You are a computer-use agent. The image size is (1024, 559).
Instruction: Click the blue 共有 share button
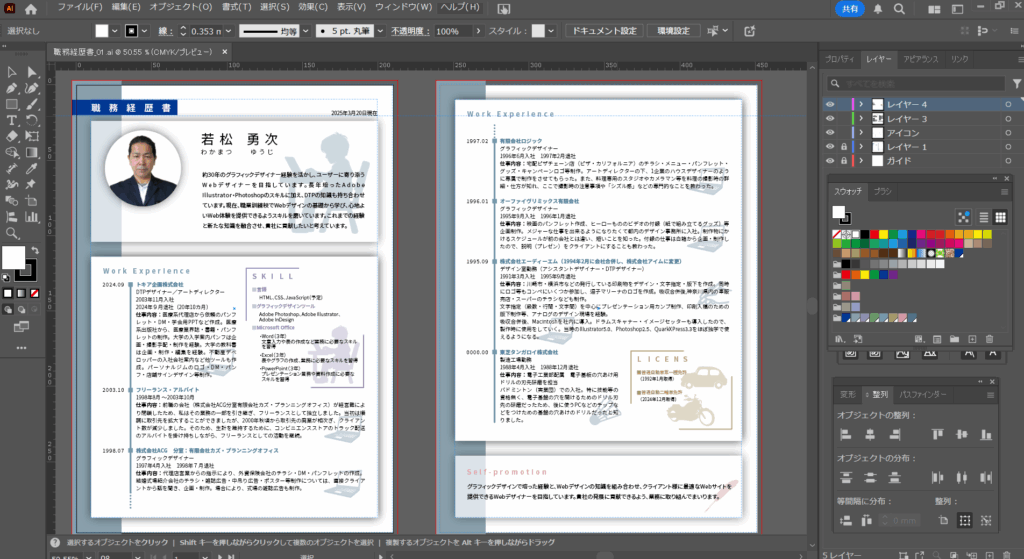click(849, 8)
